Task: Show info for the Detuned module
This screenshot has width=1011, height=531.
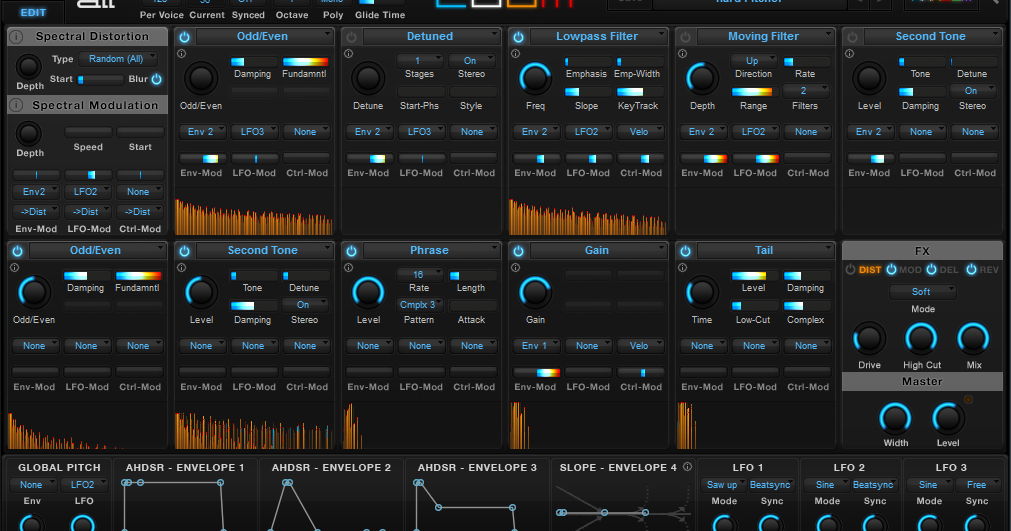Action: click(x=349, y=53)
